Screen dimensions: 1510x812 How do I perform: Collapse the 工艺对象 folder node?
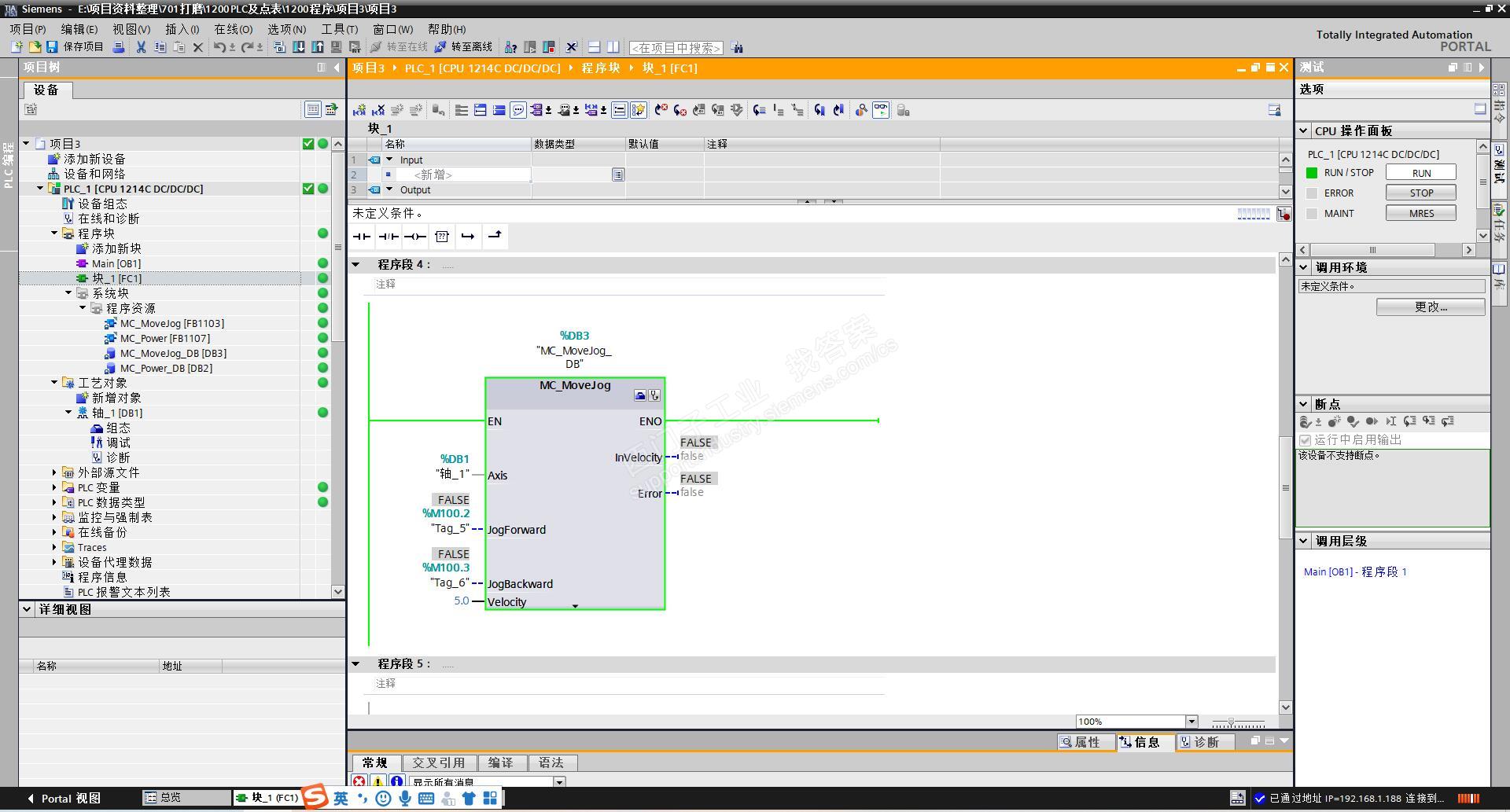(x=55, y=383)
